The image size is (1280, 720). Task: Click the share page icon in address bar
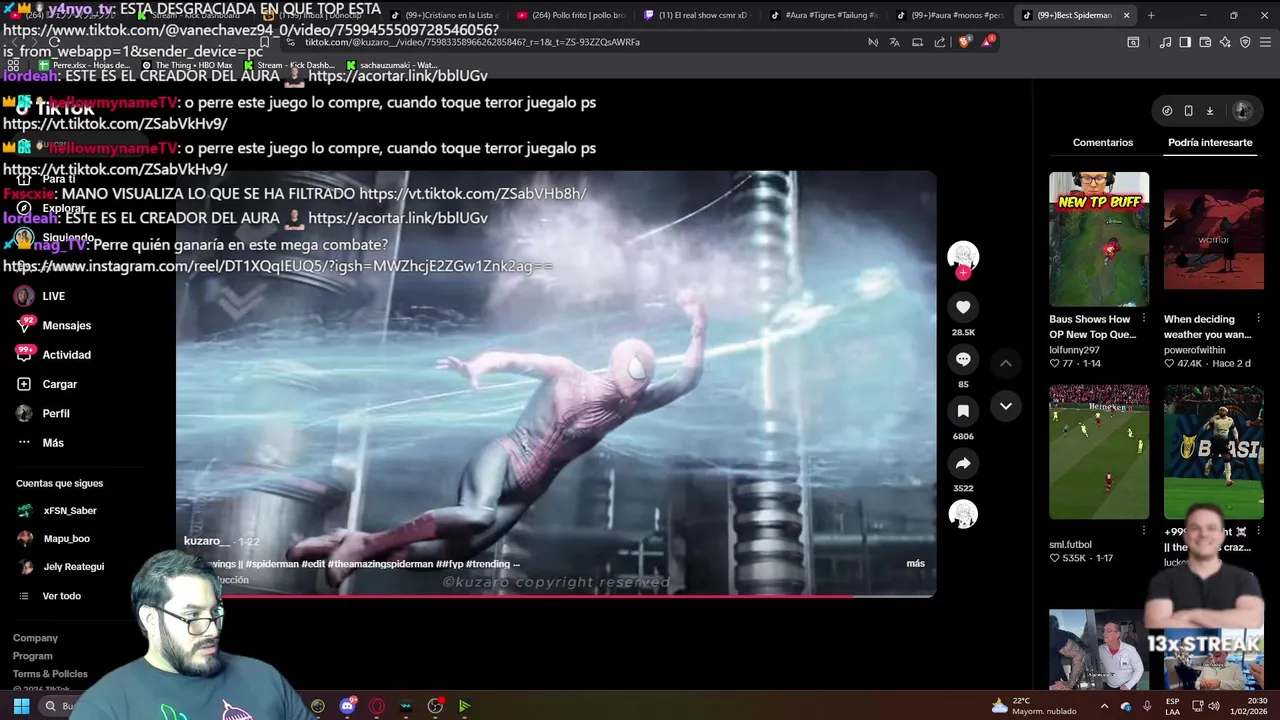point(939,42)
